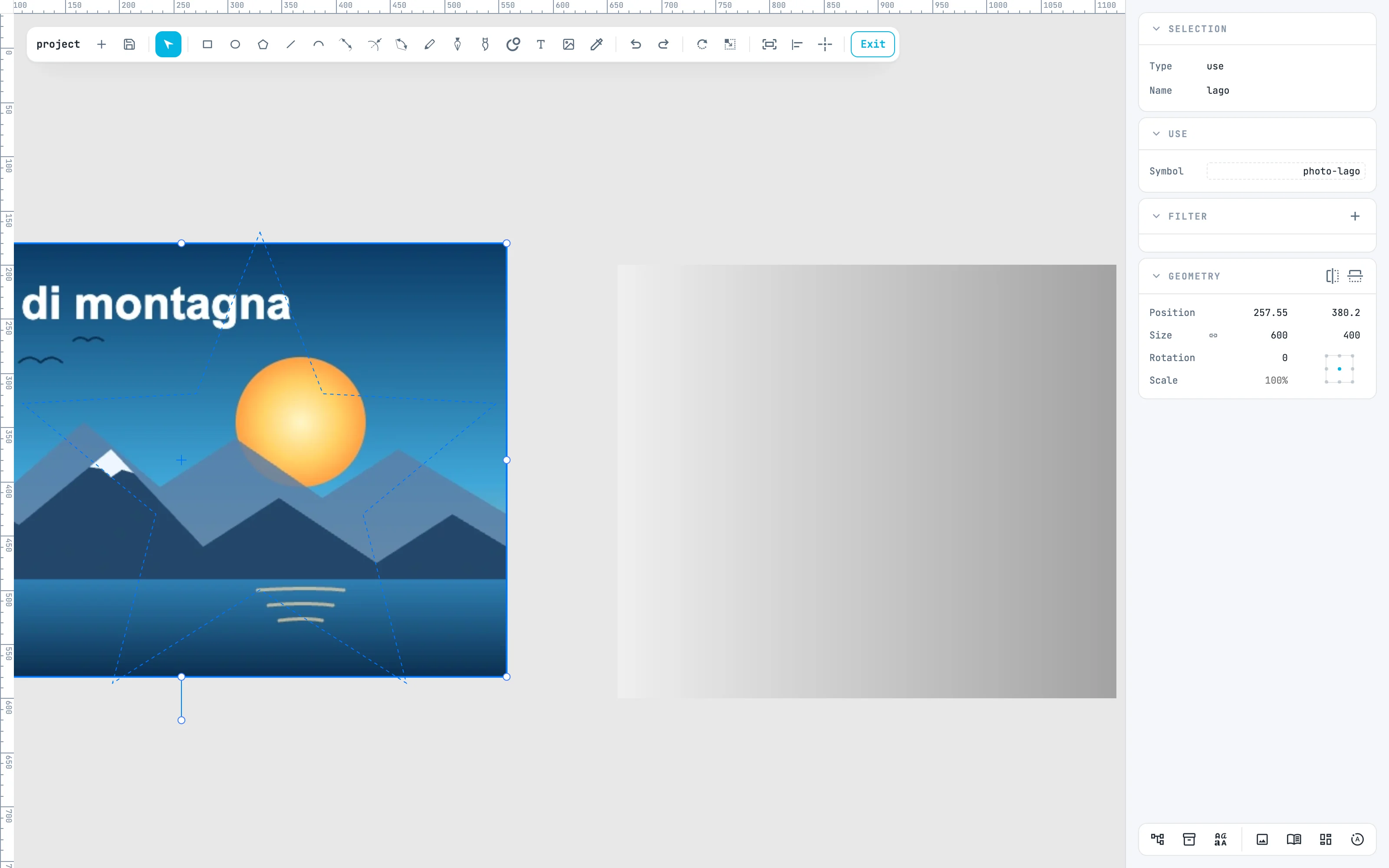This screenshot has width=1389, height=868.
Task: Save the project with the floppy icon
Action: coord(129,44)
